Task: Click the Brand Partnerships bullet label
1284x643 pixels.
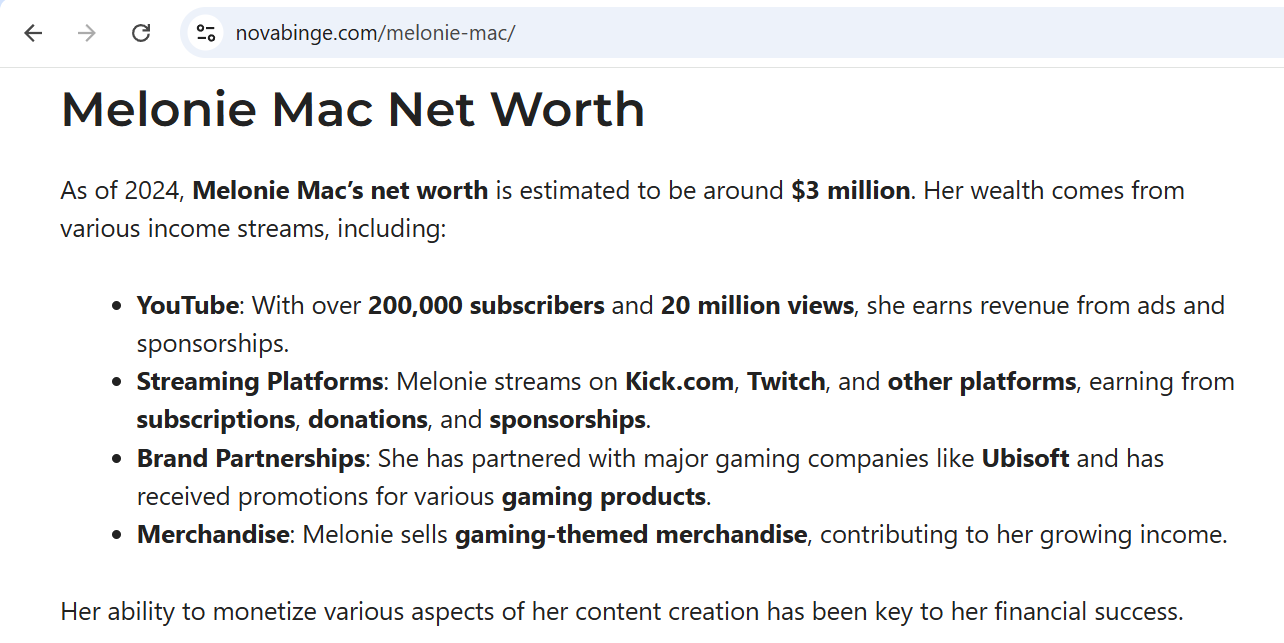Action: 251,458
